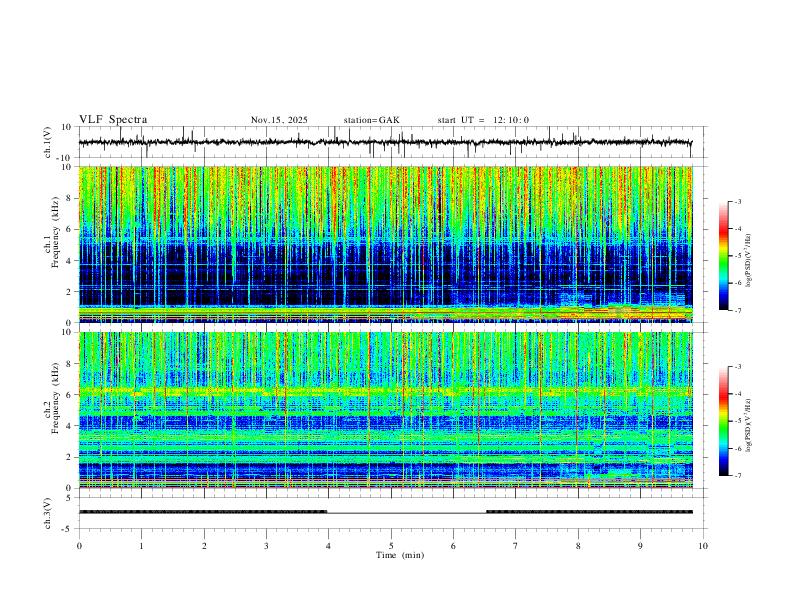Click the time axis tick label "2"
The image size is (792, 612).
click(204, 546)
